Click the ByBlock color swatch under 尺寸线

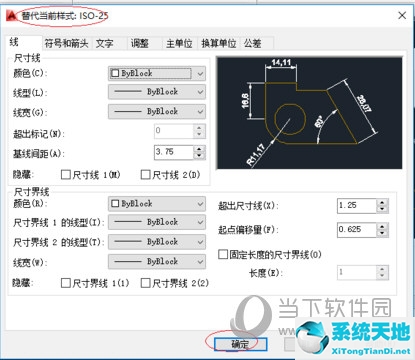tap(115, 73)
